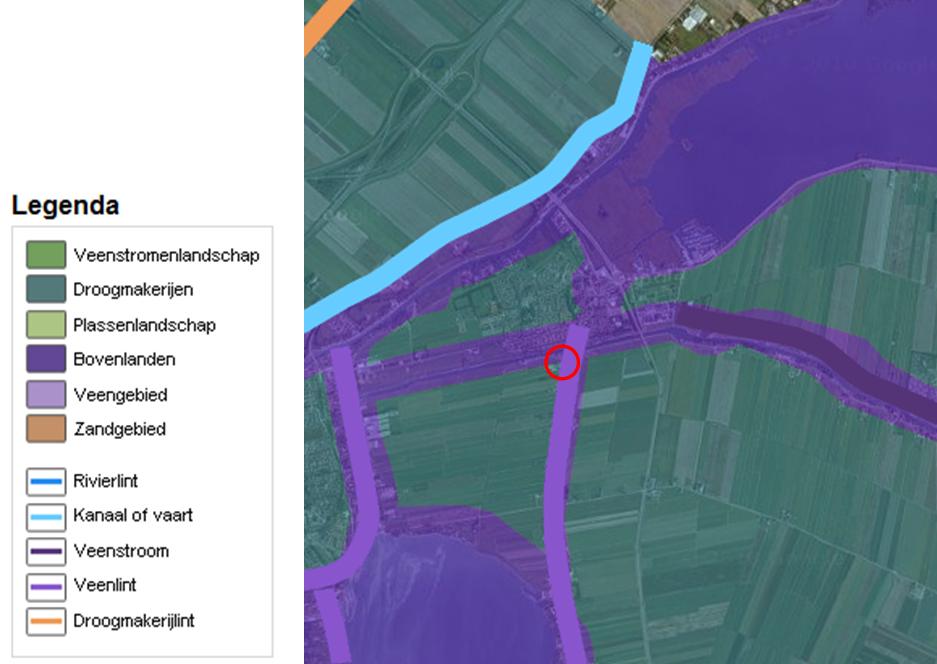Click the text 'Droogmakerijen'
Image resolution: width=937 pixels, height=664 pixels.
[133, 290]
